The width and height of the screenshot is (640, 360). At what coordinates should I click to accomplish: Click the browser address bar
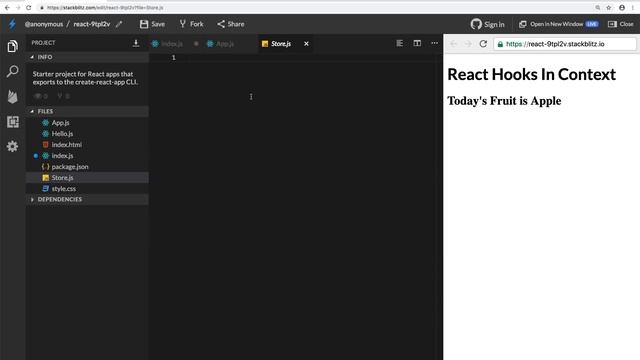click(314, 8)
